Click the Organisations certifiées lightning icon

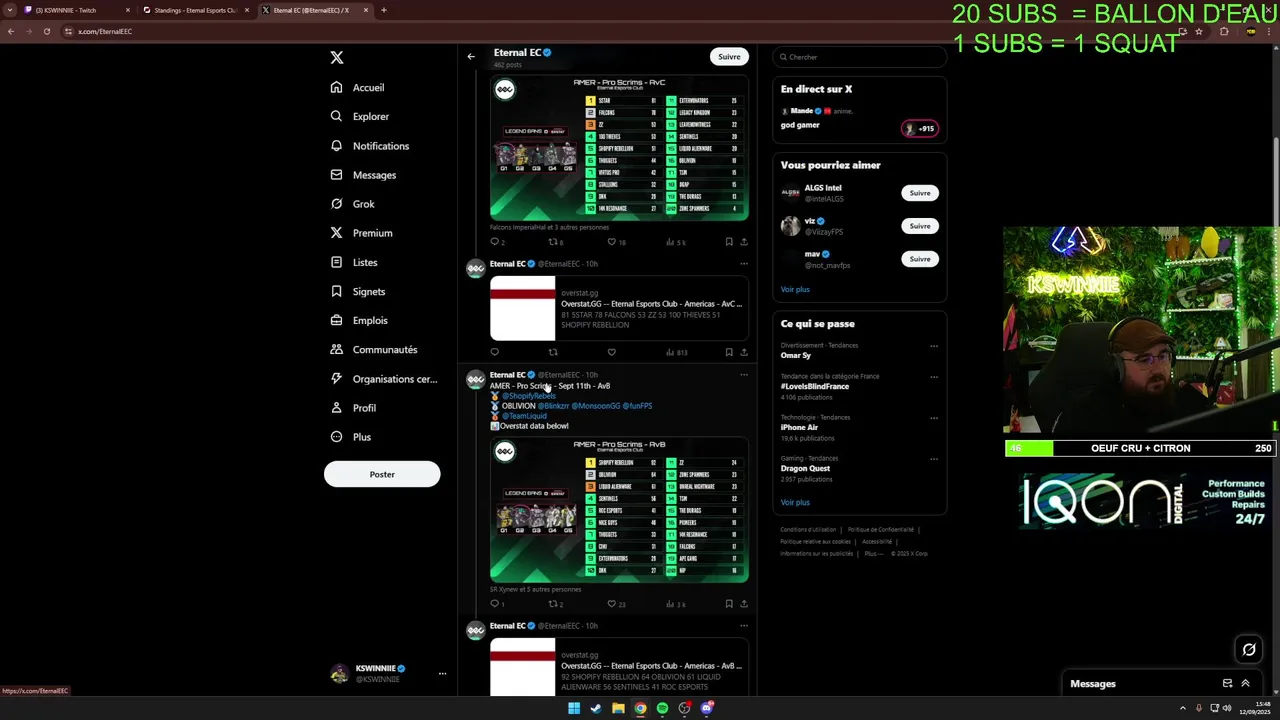(337, 379)
